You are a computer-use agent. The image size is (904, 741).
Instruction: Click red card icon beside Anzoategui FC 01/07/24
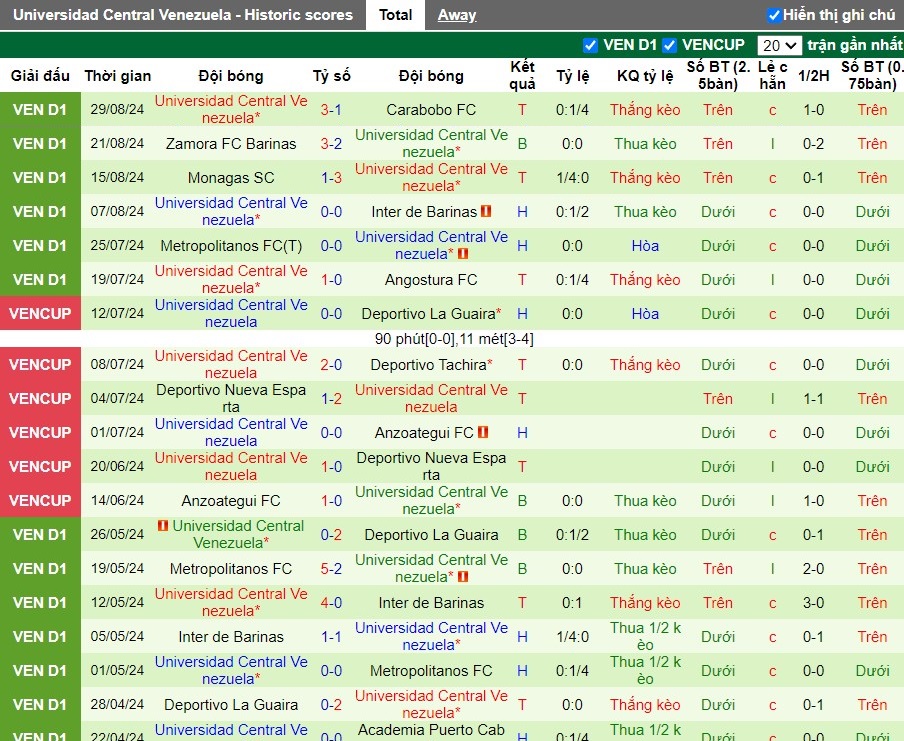coord(483,432)
